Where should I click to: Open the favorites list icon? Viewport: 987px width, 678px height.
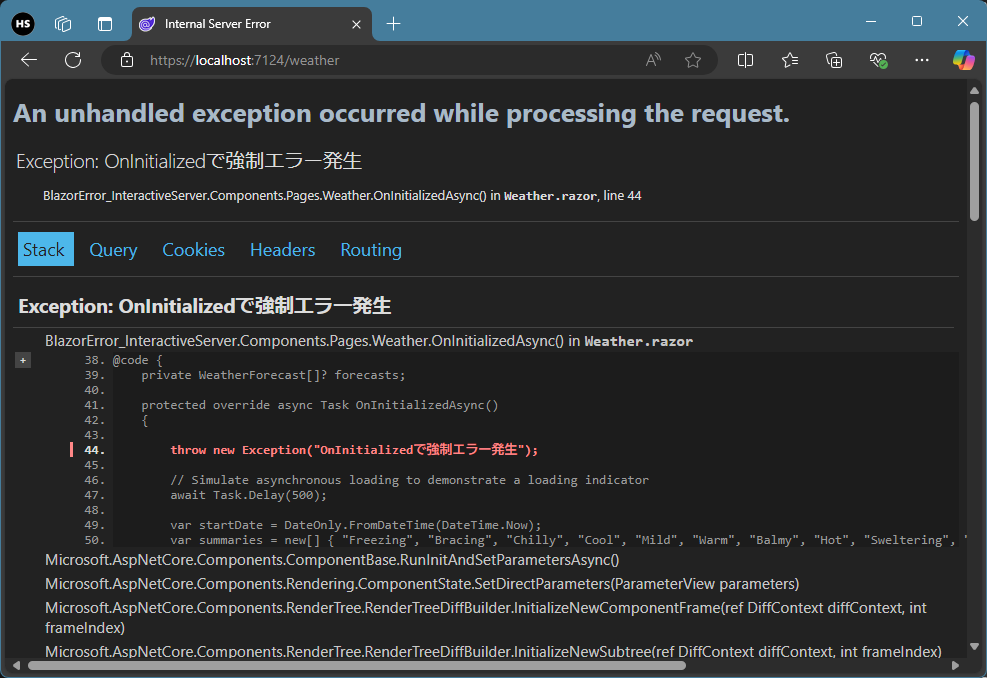790,60
